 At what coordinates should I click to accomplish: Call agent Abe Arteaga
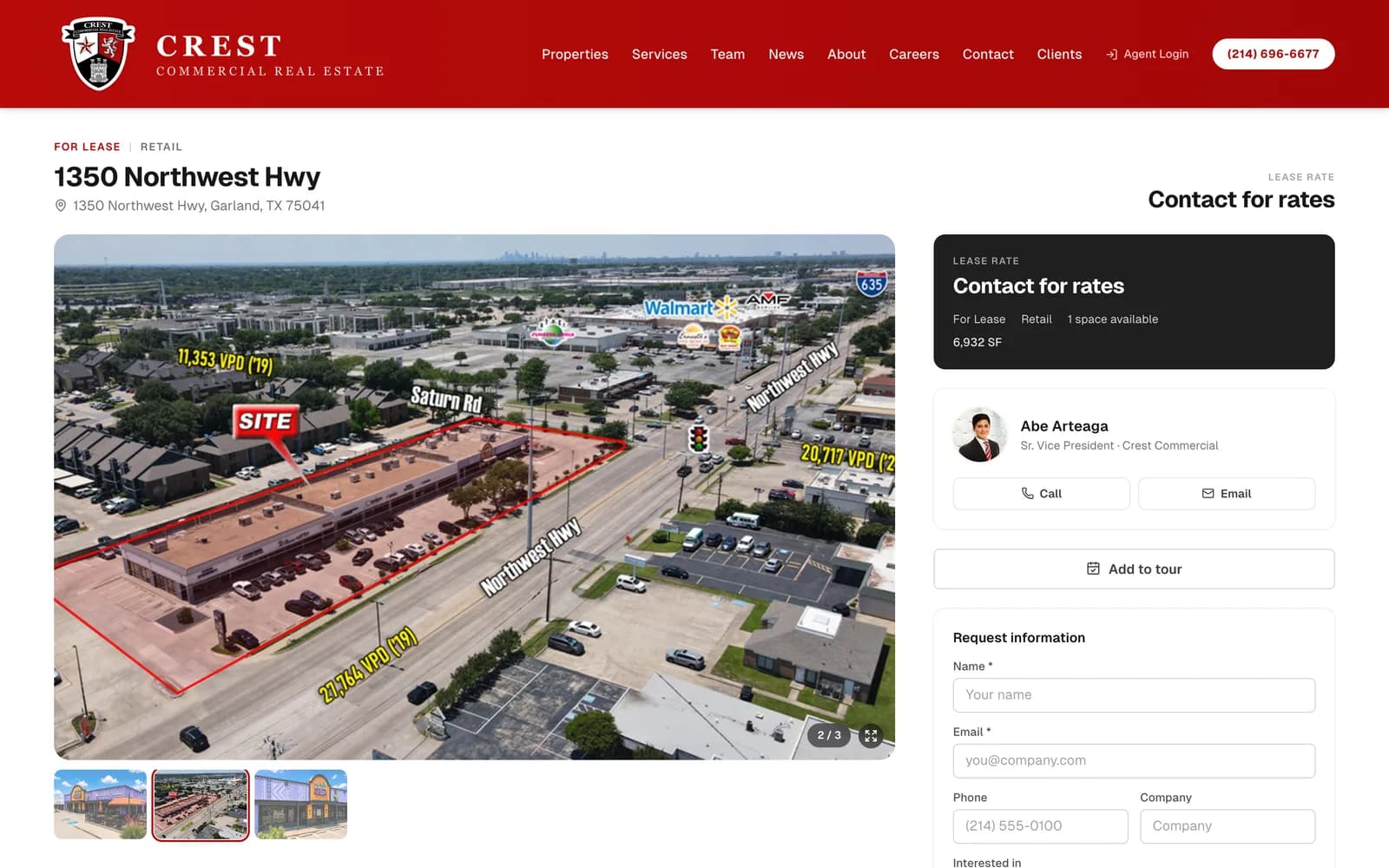pyautogui.click(x=1041, y=493)
